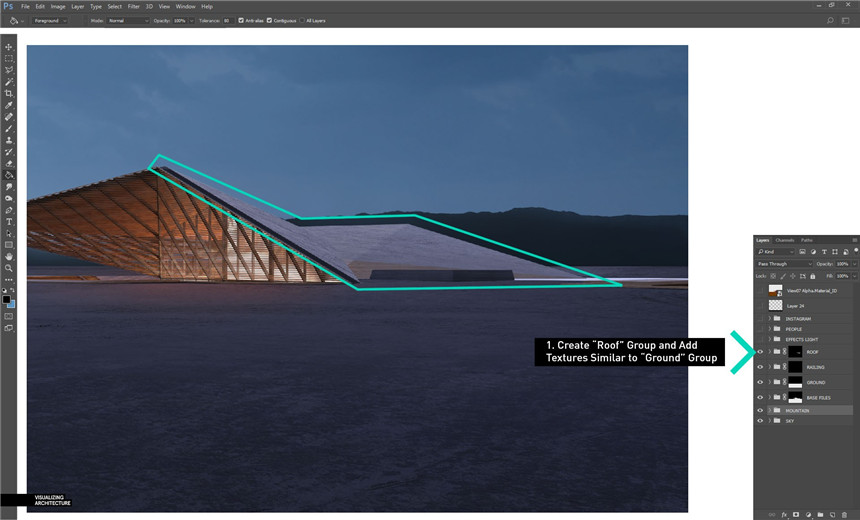Image resolution: width=860 pixels, height=520 pixels.
Task: Expand the PEOPLE layer group
Action: [770, 329]
